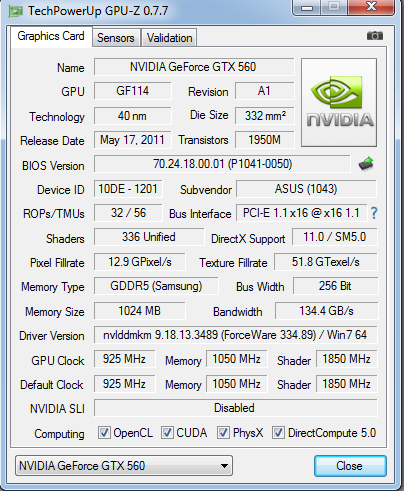Click the Memory Size field 1024 MB
Screen dimensions: 414x491
pyautogui.click(x=140, y=311)
